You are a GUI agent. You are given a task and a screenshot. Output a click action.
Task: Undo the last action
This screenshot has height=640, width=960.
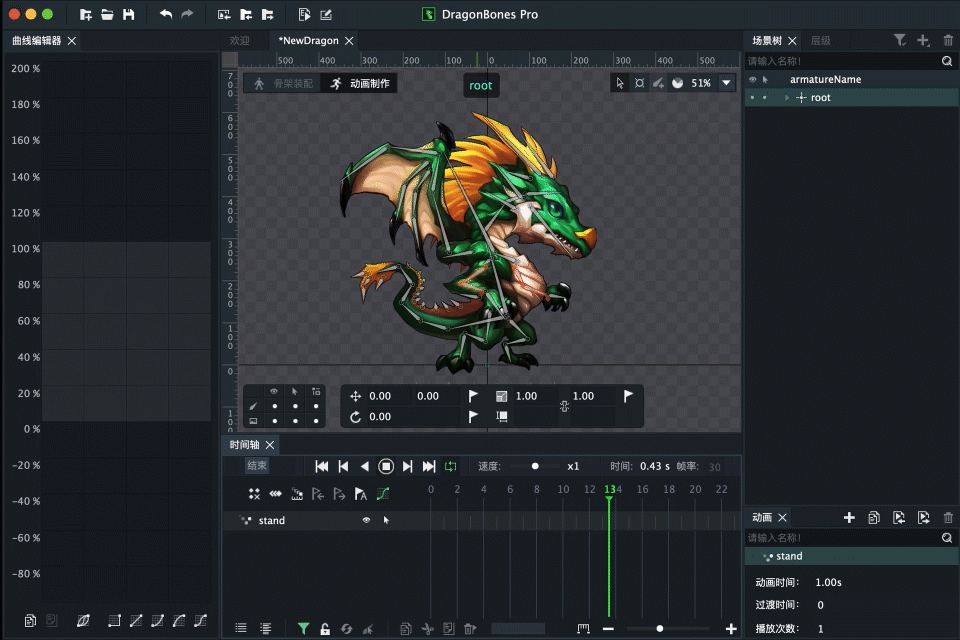pos(165,14)
